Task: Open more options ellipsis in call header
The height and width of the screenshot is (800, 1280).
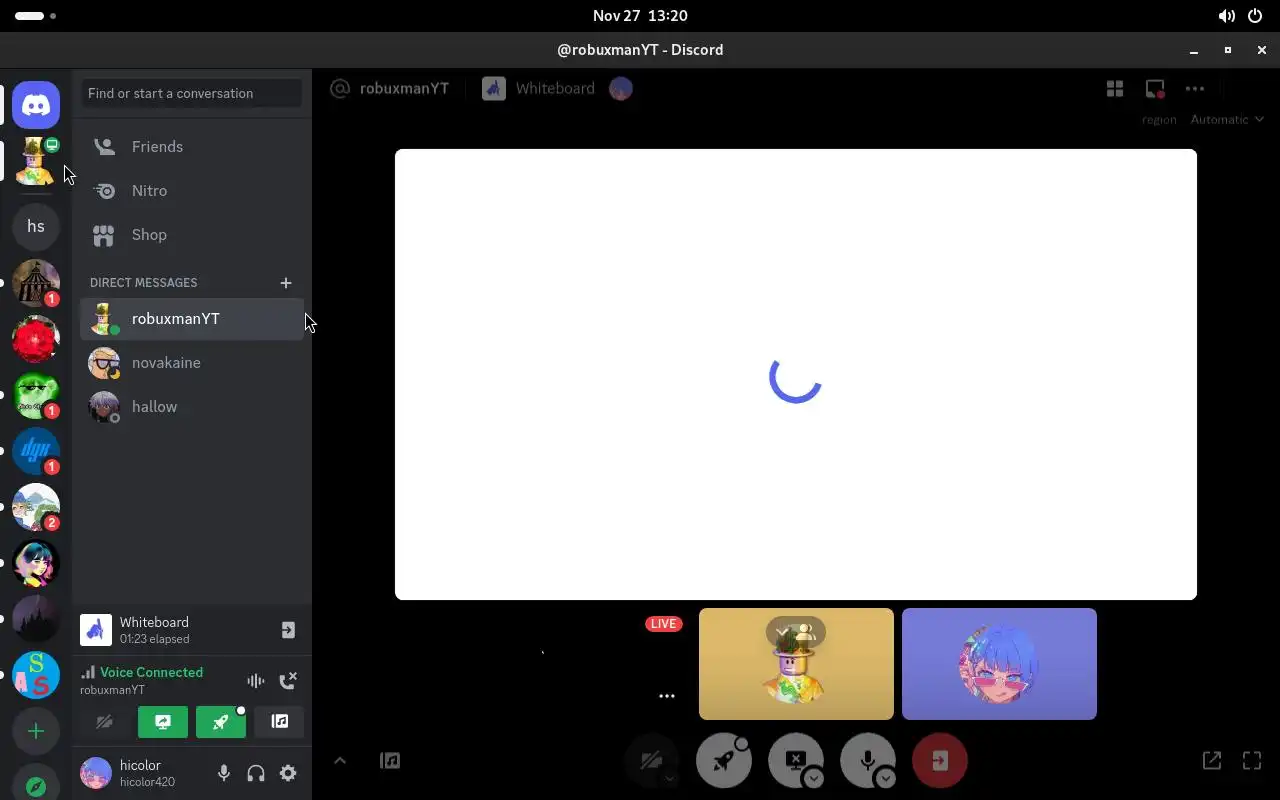Action: click(1195, 89)
